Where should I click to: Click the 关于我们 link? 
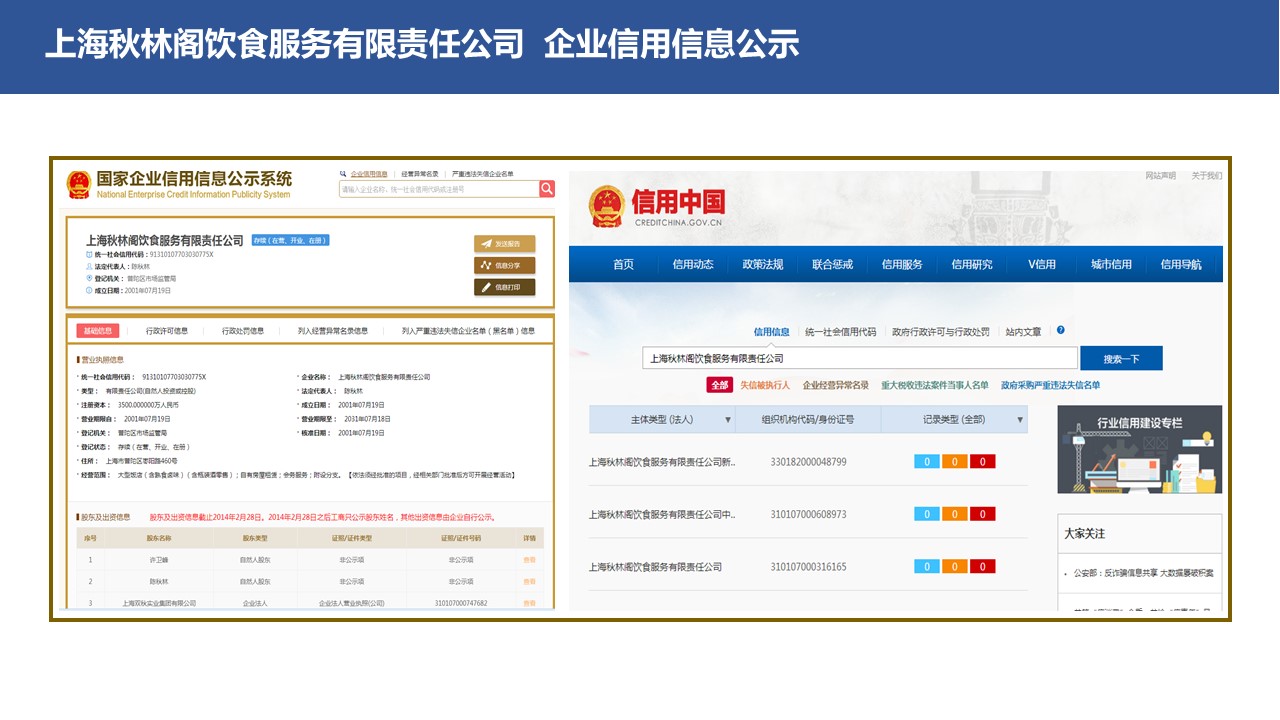point(1207,176)
